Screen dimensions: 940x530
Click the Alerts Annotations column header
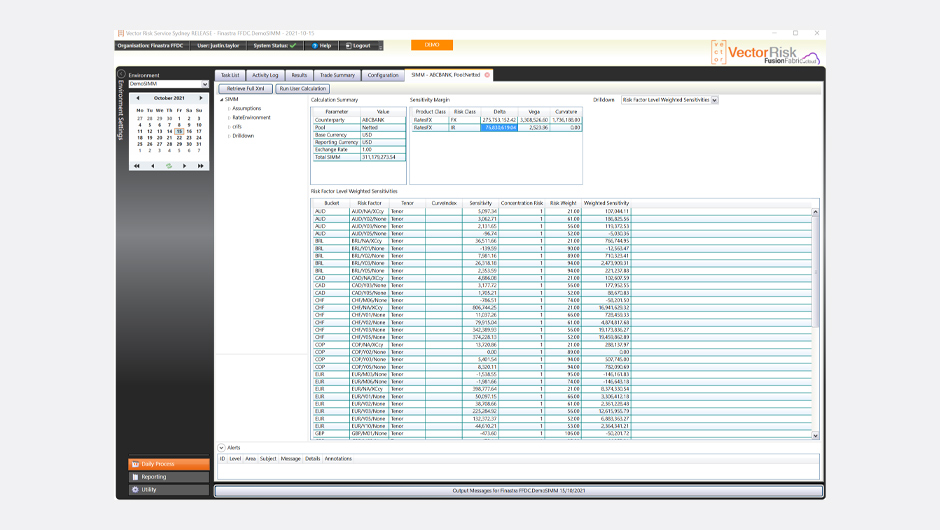tap(338, 459)
